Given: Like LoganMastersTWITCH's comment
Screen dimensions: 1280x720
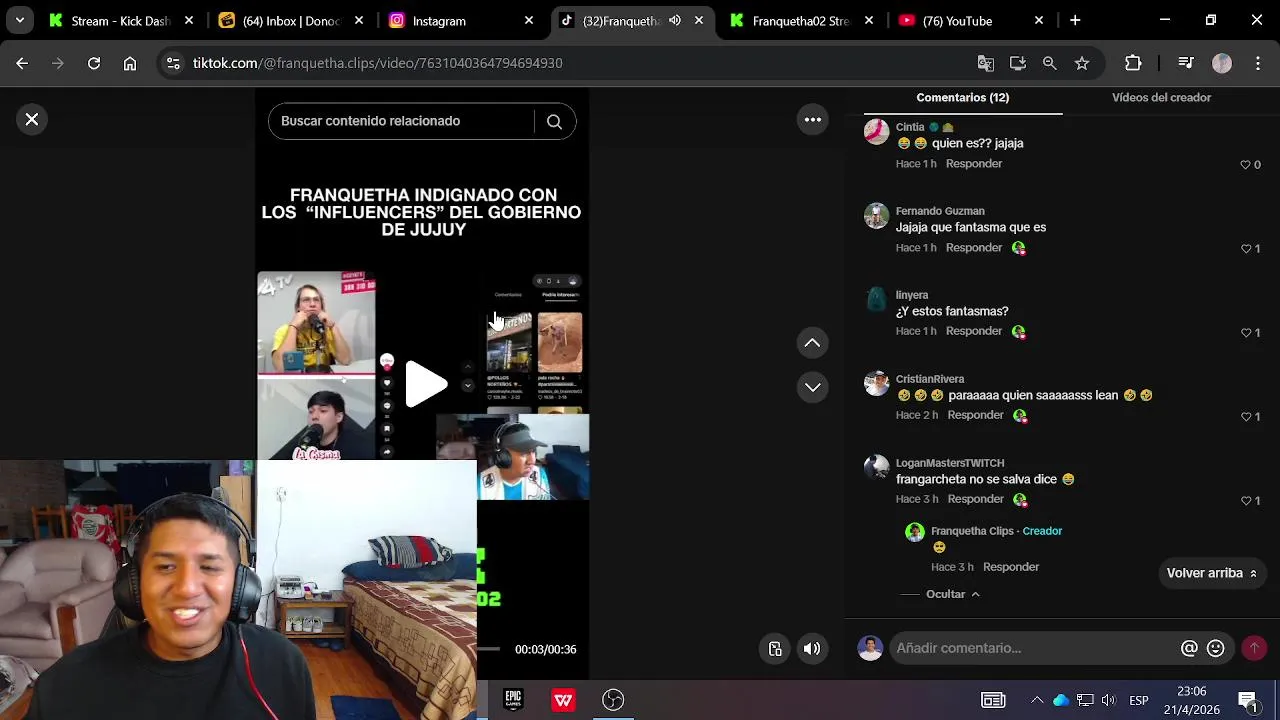Looking at the screenshot, I should (x=1246, y=500).
